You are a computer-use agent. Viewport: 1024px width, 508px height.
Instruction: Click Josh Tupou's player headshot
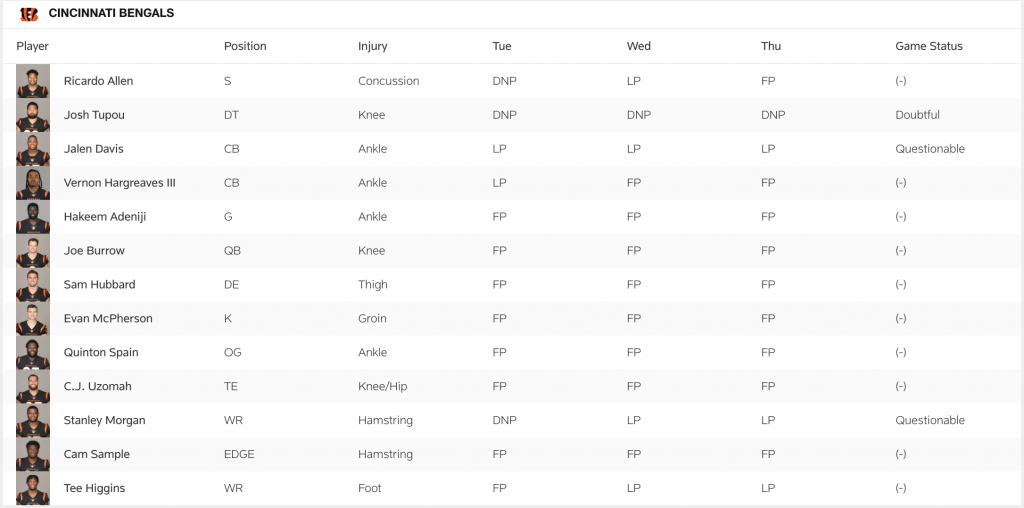tap(33, 115)
